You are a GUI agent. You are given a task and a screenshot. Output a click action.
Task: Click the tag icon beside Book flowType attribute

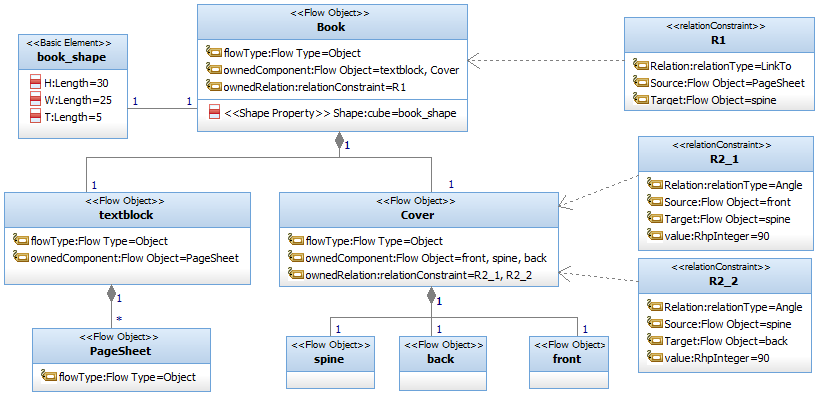coord(214,52)
